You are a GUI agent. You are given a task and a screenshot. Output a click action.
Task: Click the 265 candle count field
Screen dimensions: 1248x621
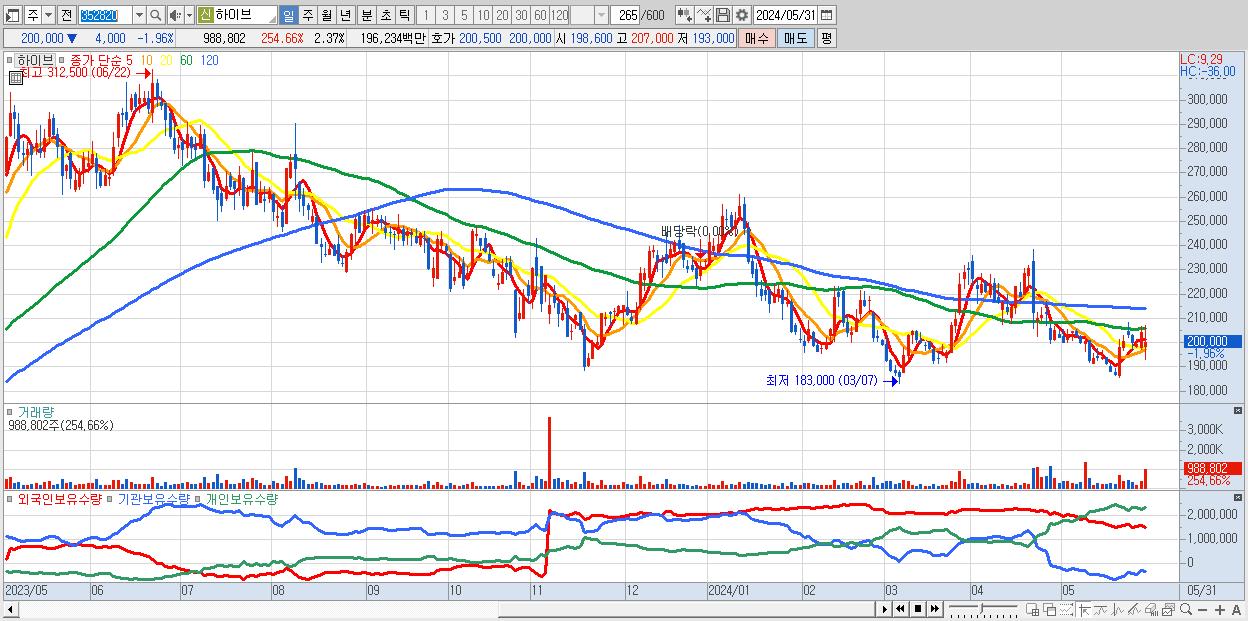pyautogui.click(x=625, y=15)
